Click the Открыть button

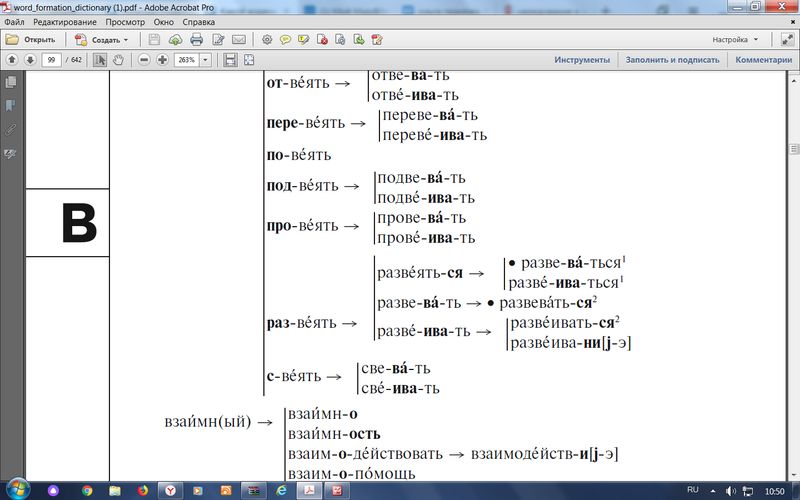(x=31, y=40)
